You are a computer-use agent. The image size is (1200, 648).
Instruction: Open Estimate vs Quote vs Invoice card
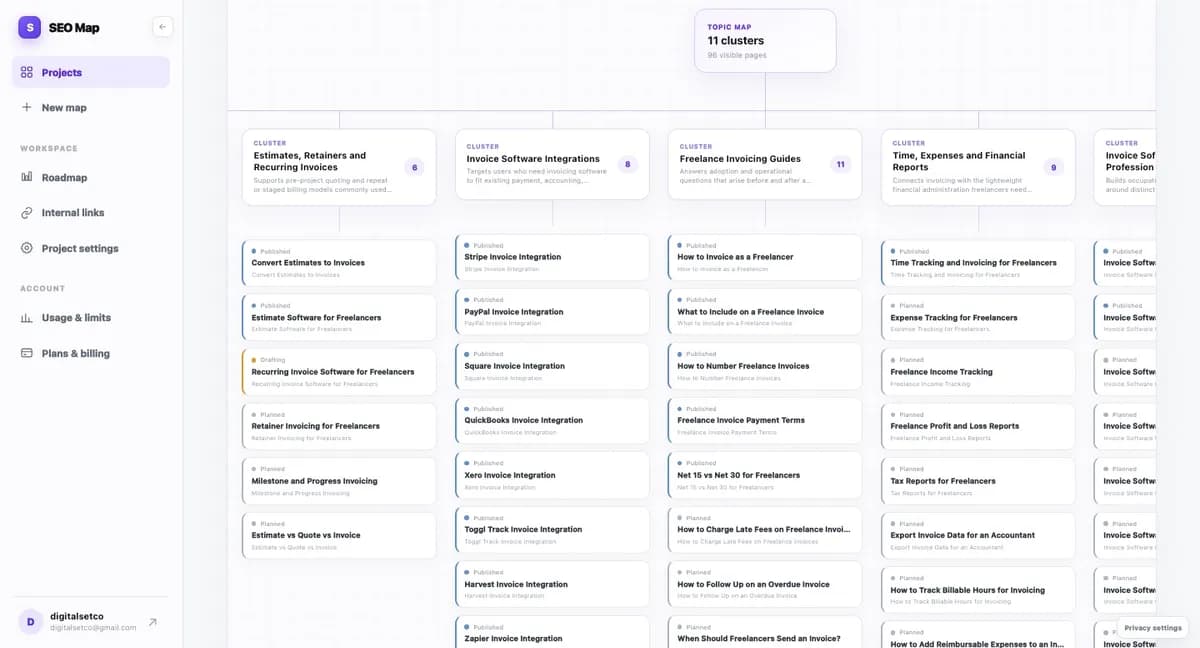339,535
